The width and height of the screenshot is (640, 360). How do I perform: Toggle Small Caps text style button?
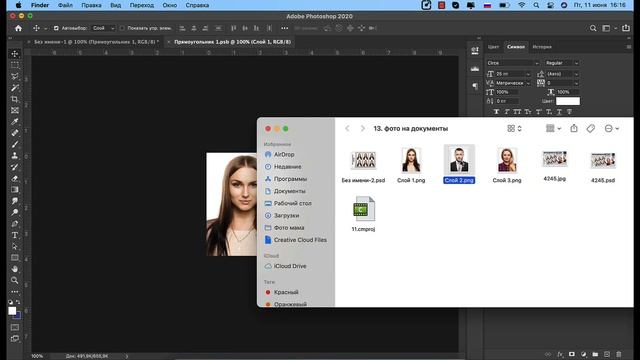coord(528,111)
